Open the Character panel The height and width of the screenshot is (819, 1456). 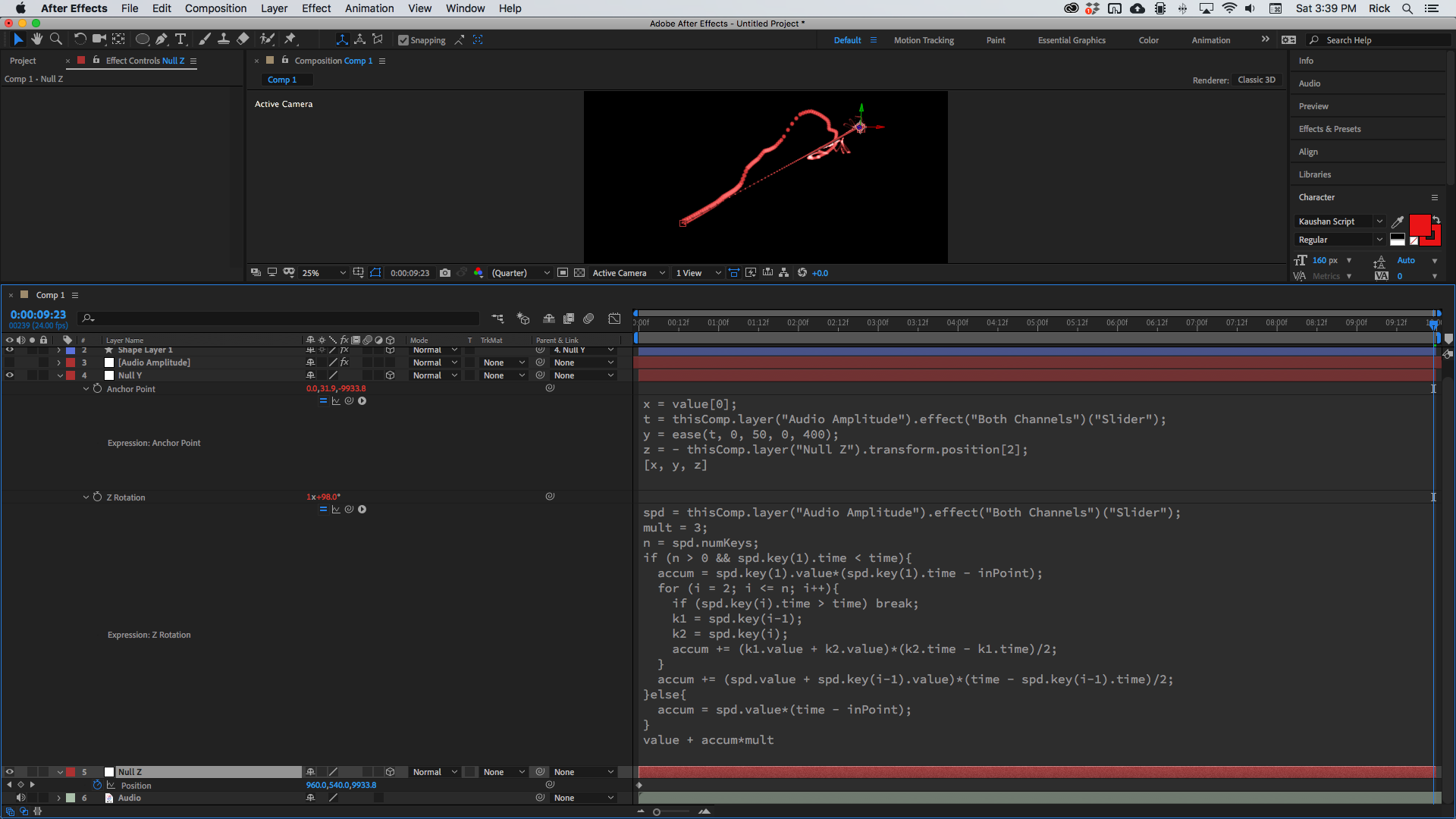point(1317,197)
